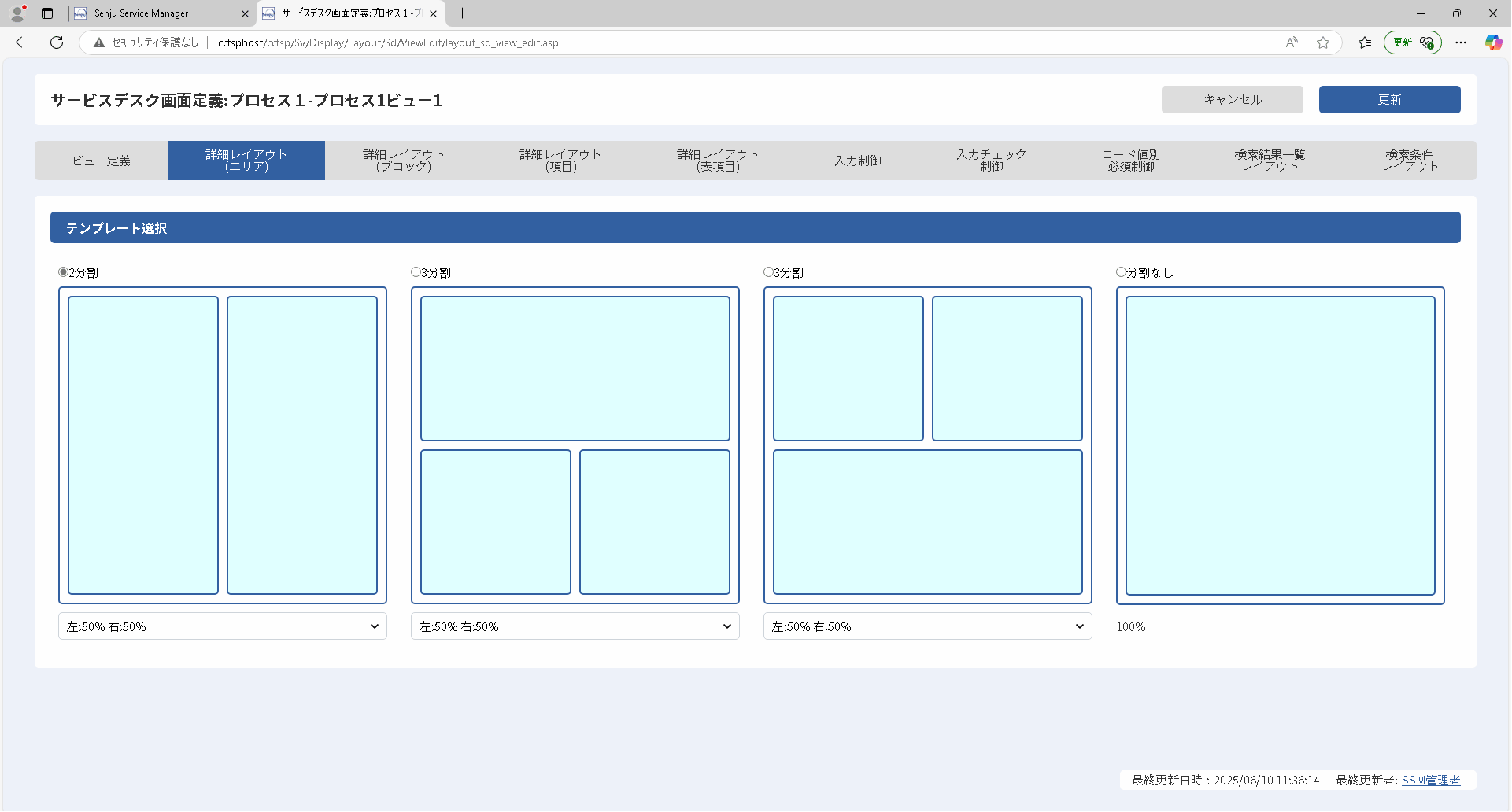Open the 3分割 II width ratio dropdown
Screen dimensions: 1512x812
928,626
